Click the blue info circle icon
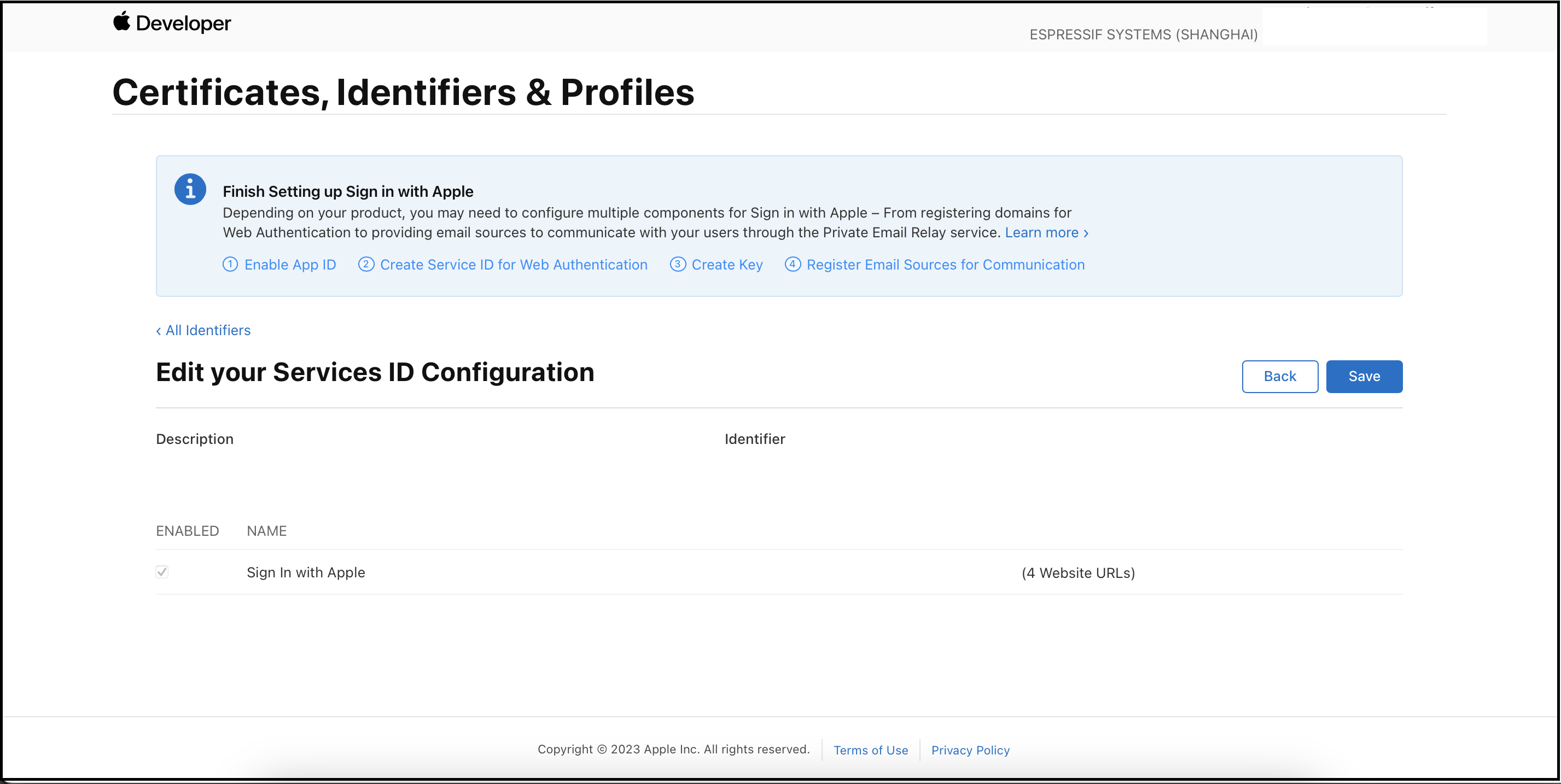 [190, 190]
